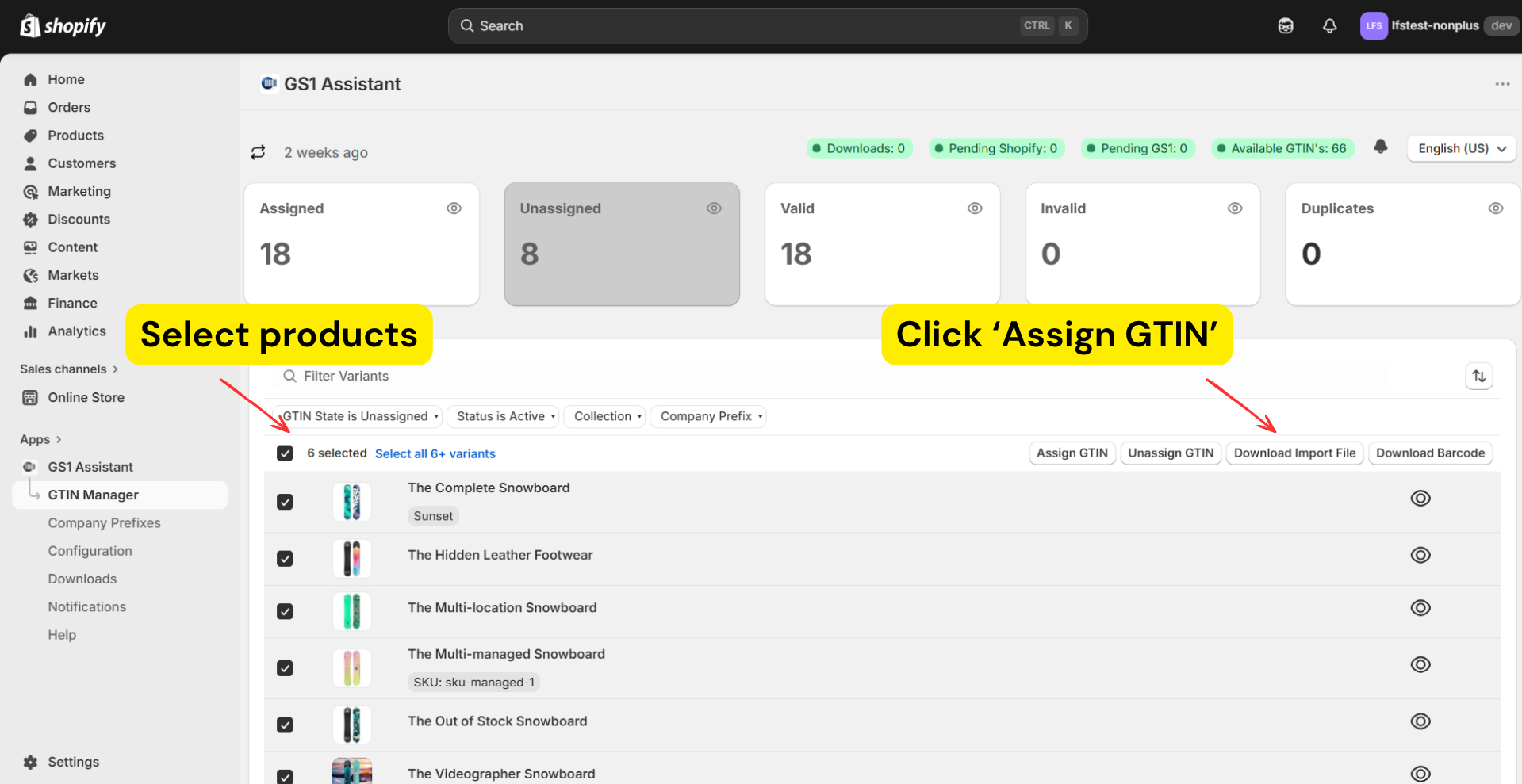Open Discounts in the sidebar
The height and width of the screenshot is (784, 1522).
point(79,219)
